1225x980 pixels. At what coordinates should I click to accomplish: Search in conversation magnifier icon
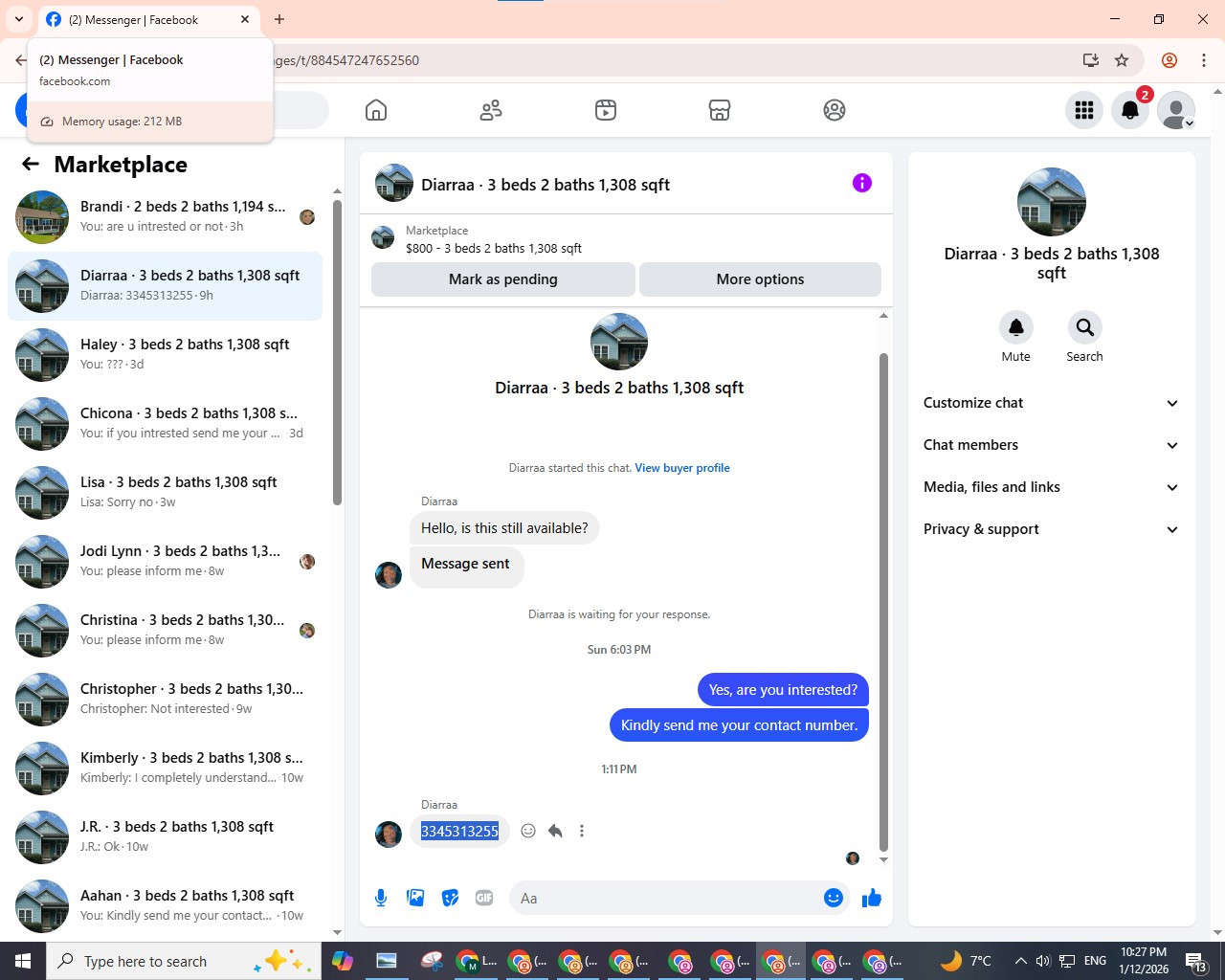pos(1084,327)
